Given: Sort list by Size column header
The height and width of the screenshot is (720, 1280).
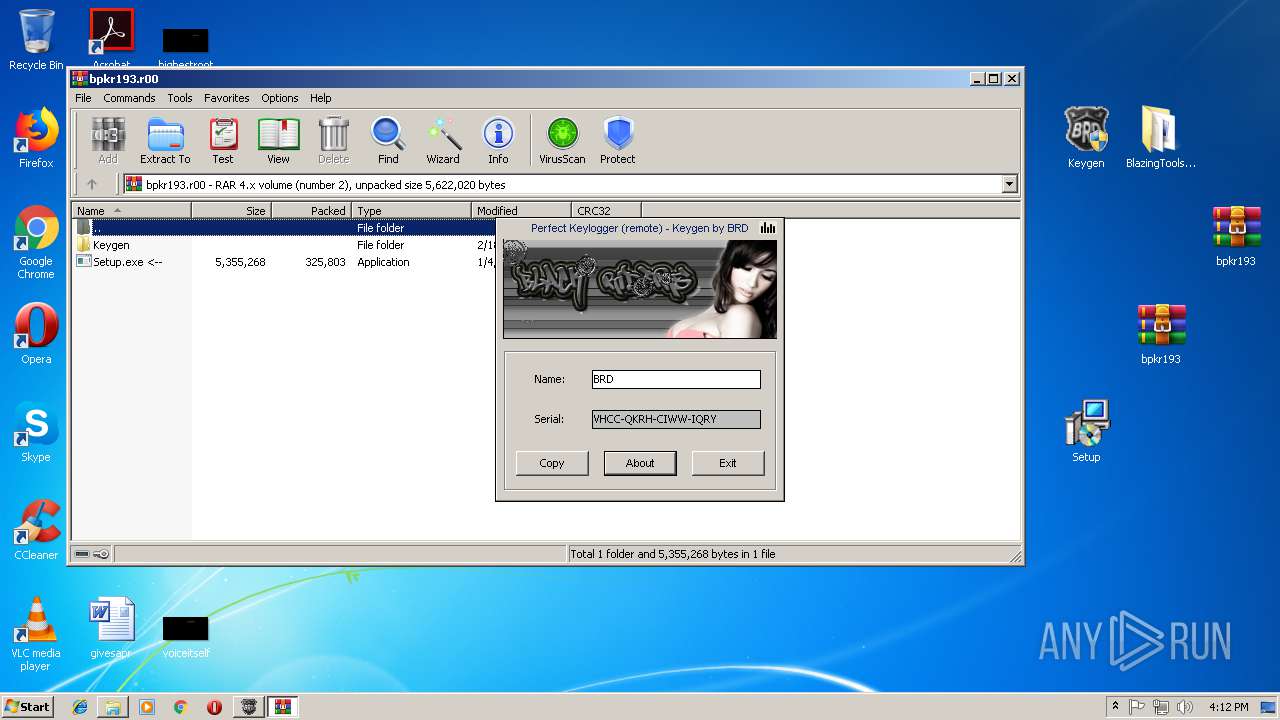Looking at the screenshot, I should pos(231,211).
